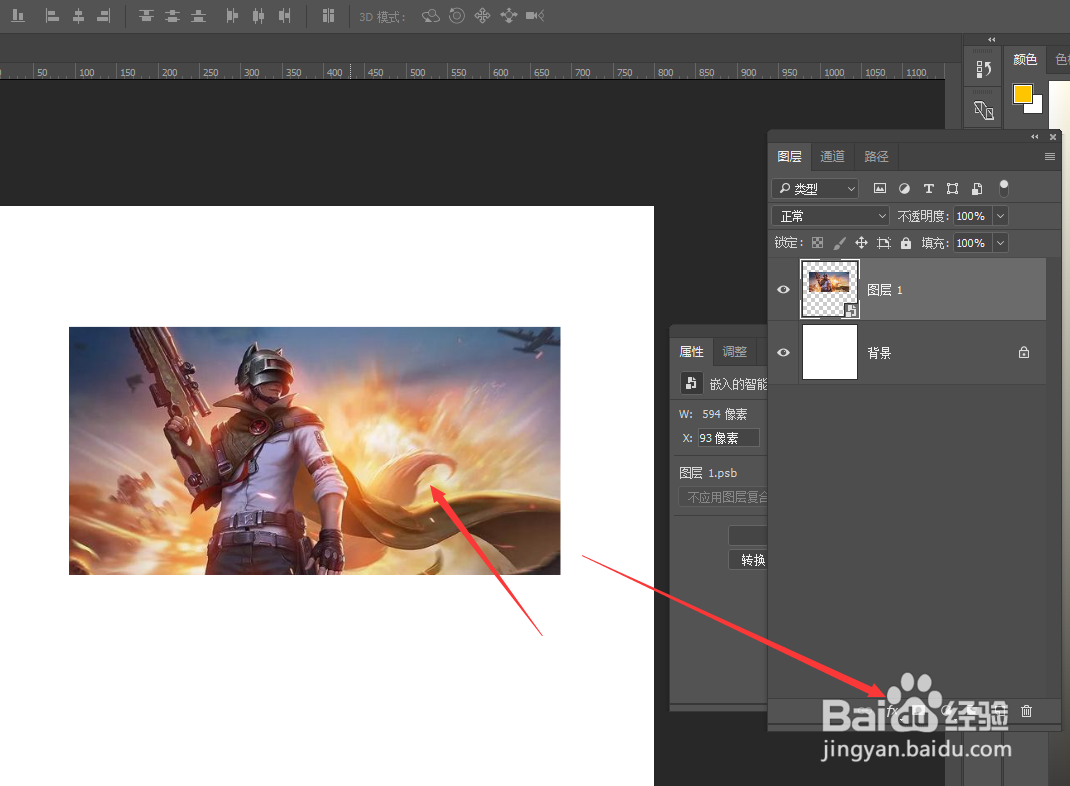Click distribute horizontal centers icon
This screenshot has width=1070, height=786.
(258, 16)
